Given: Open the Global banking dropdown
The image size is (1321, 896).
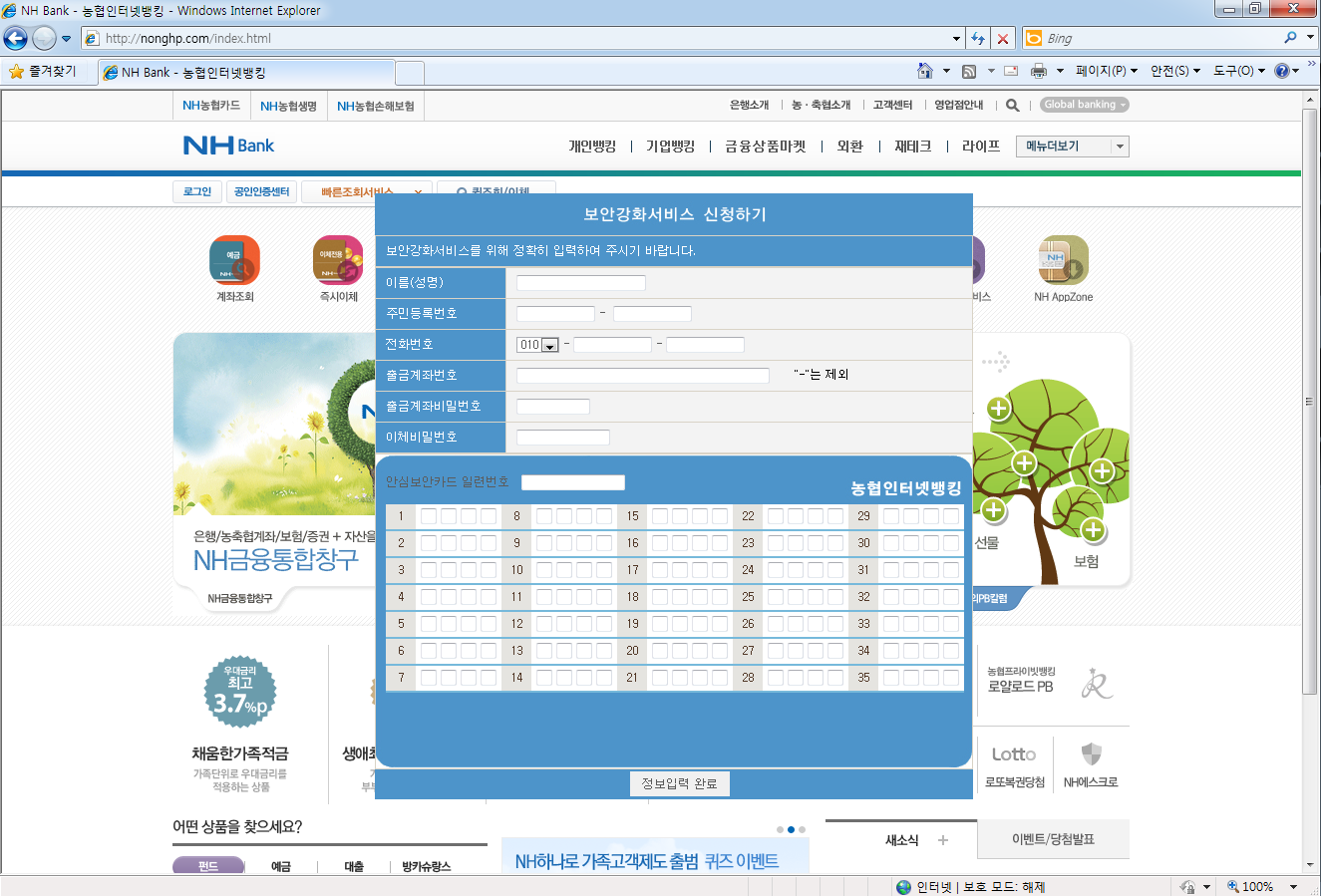Looking at the screenshot, I should click(1083, 104).
